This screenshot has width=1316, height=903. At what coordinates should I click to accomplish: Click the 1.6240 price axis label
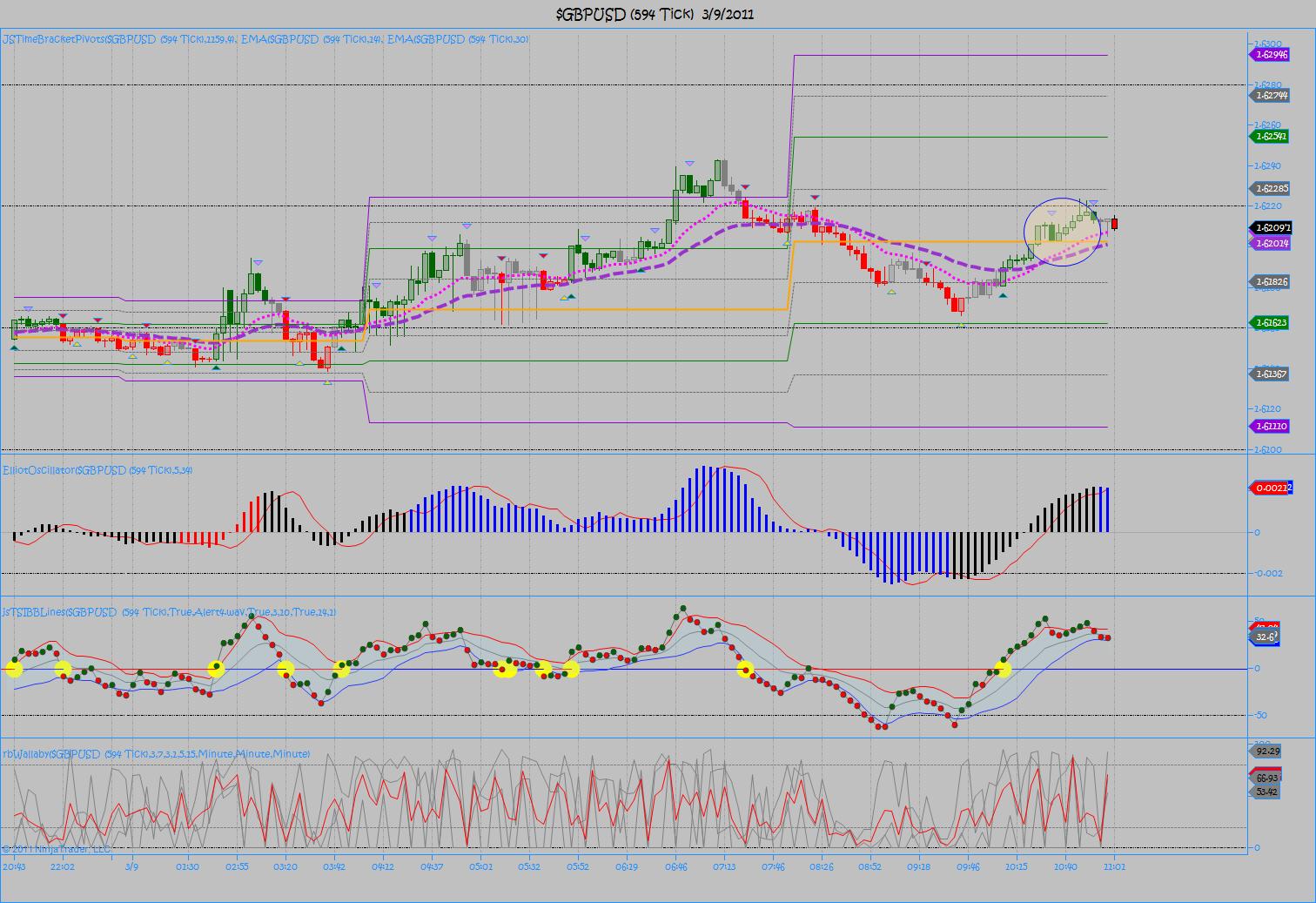[x=1266, y=165]
